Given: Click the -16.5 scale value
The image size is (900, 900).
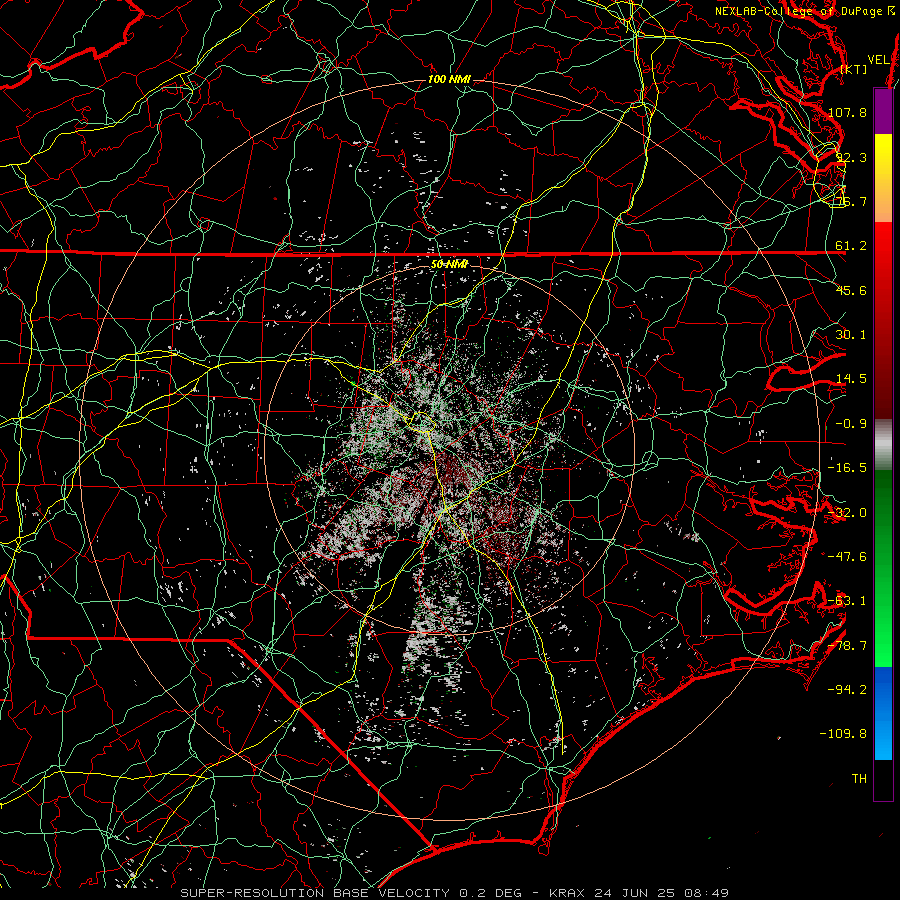Looking at the screenshot, I should click(x=847, y=468).
